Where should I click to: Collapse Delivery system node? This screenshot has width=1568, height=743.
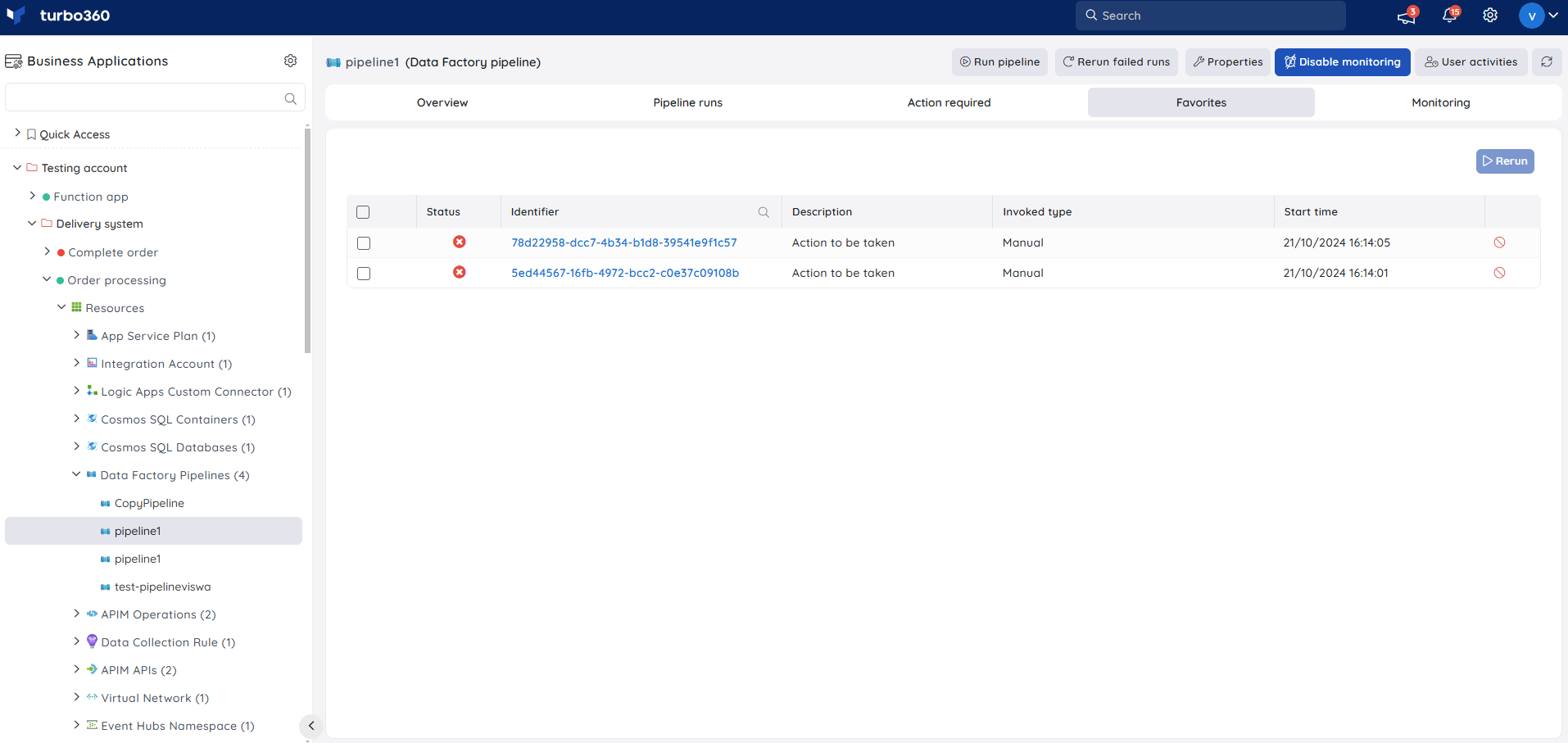(x=32, y=223)
